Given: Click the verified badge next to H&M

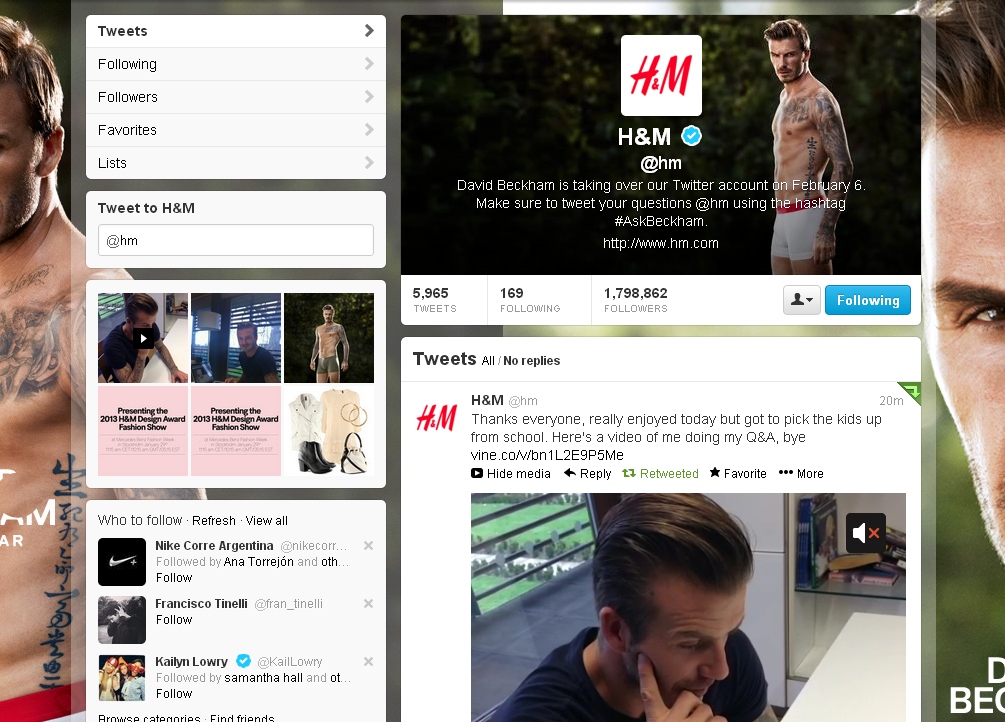Looking at the screenshot, I should tap(692, 136).
